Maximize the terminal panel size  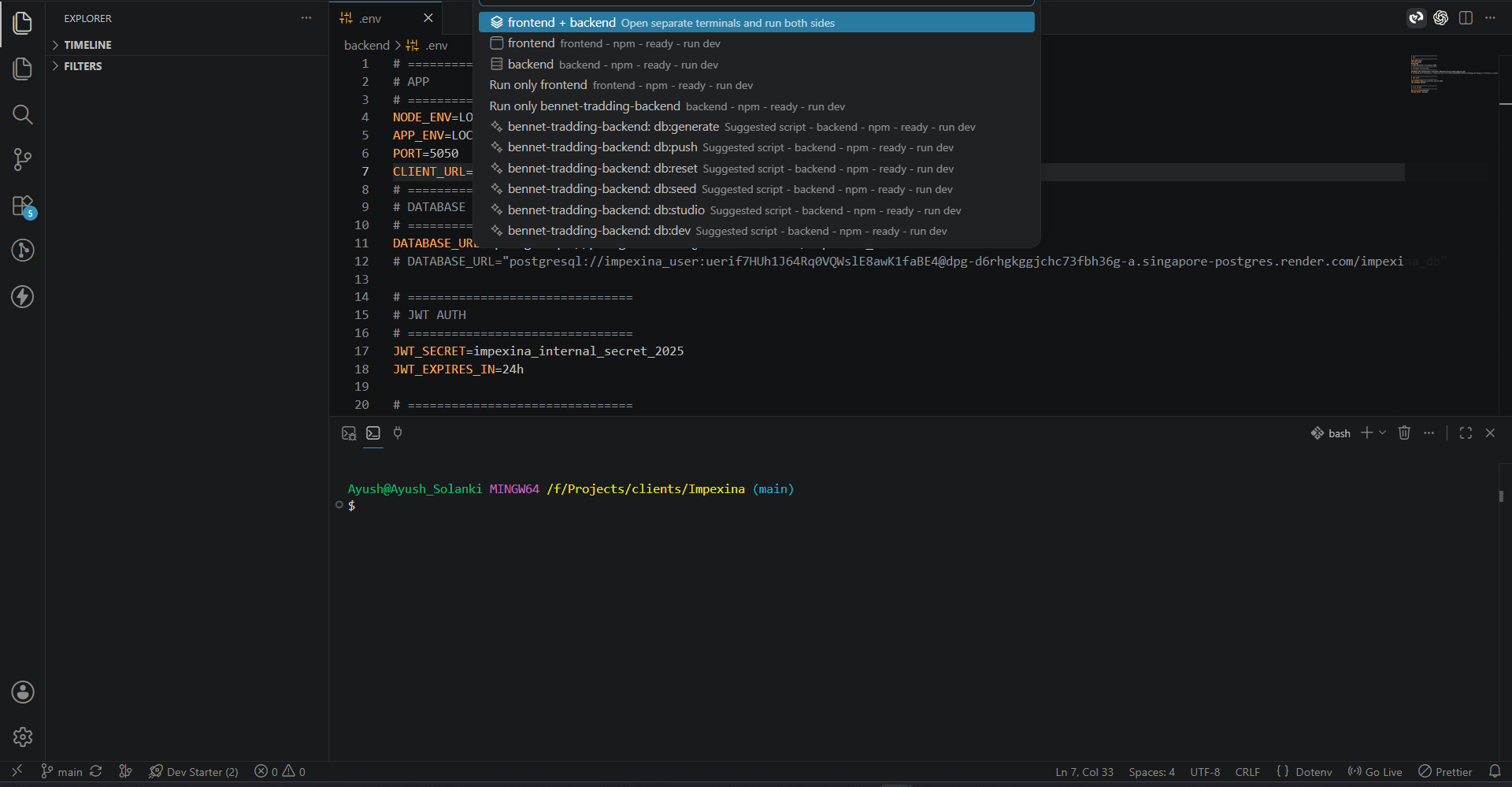(x=1466, y=432)
